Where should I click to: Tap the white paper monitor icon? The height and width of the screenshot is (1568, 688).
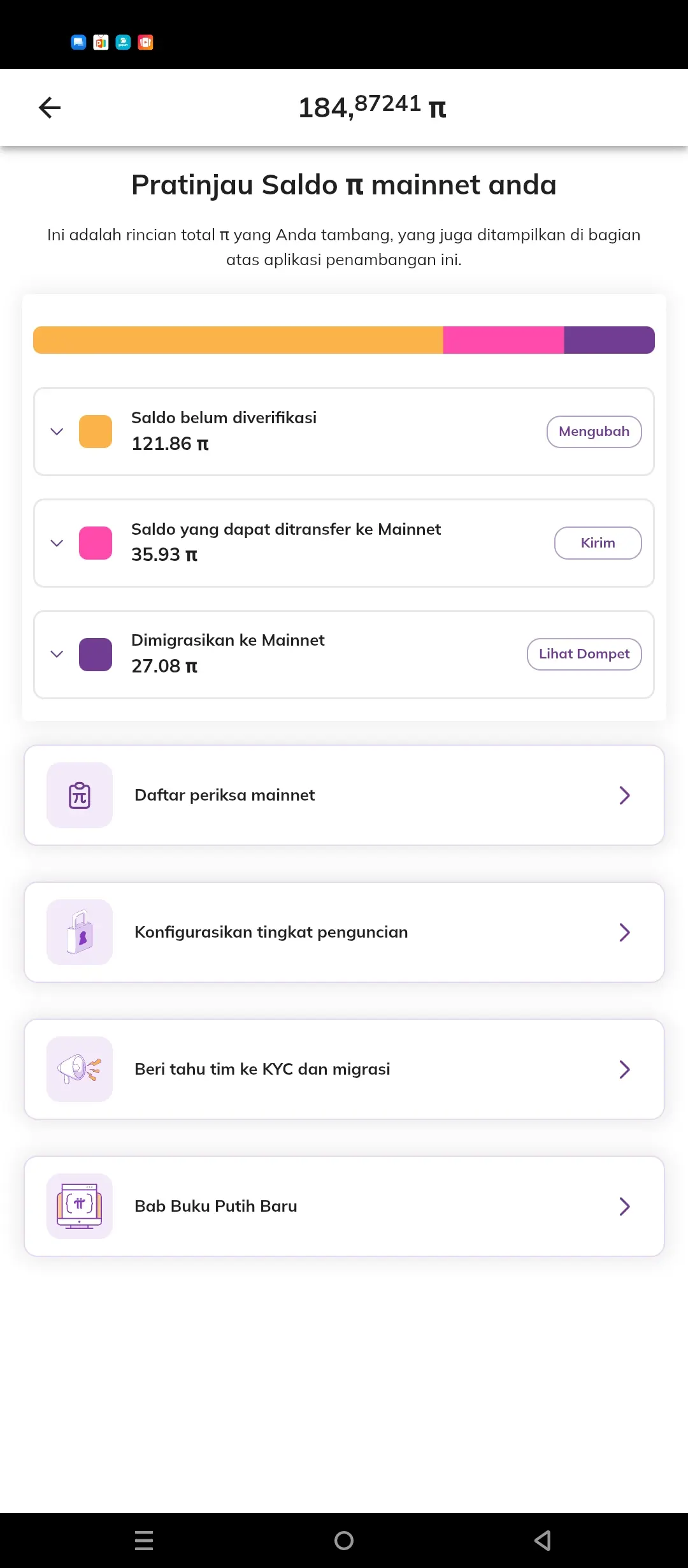(80, 1207)
